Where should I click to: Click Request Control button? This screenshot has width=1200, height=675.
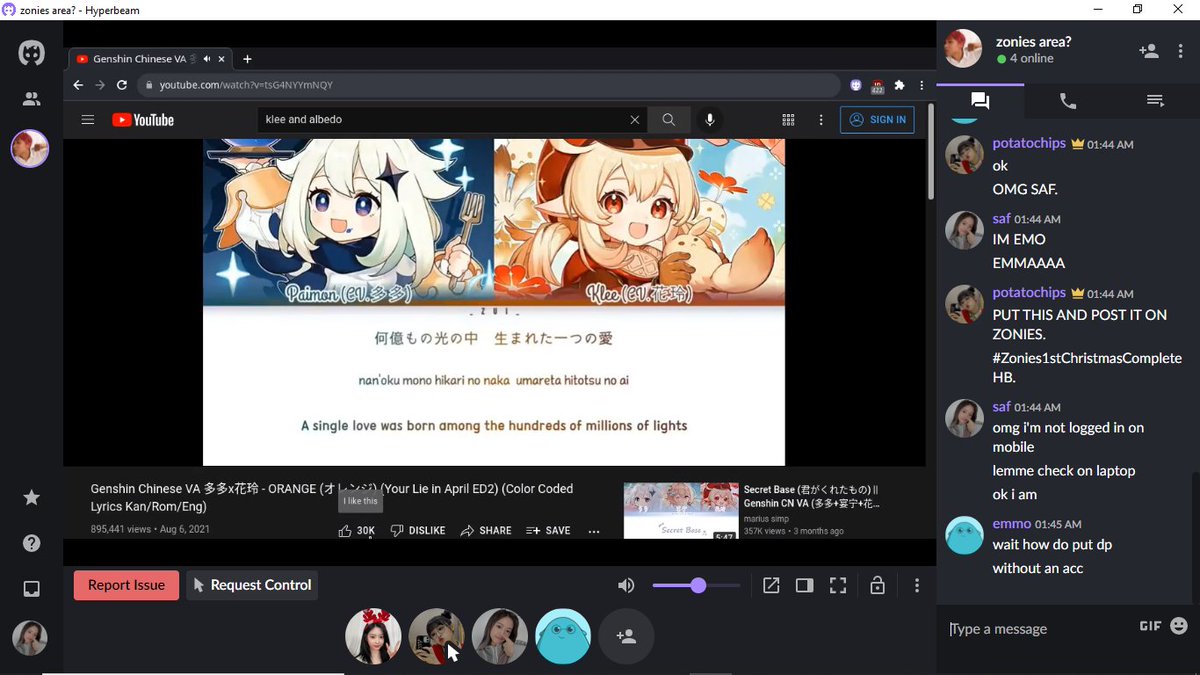coord(252,585)
